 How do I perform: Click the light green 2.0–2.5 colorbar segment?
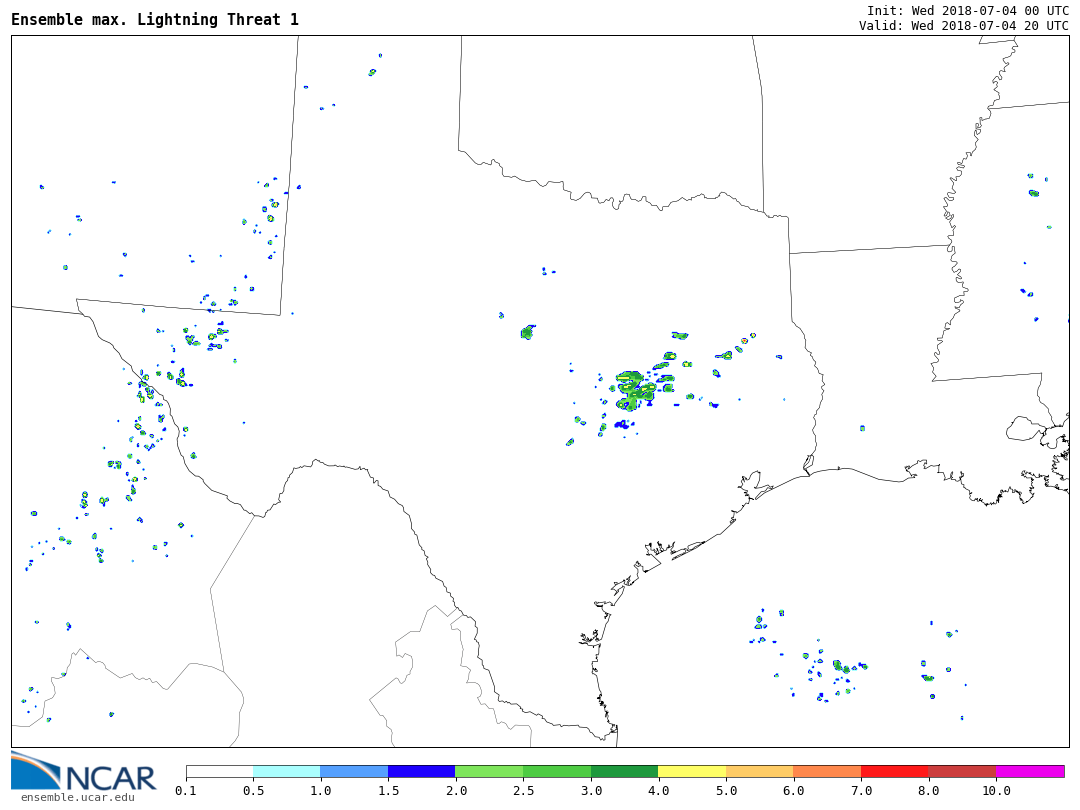[488, 772]
